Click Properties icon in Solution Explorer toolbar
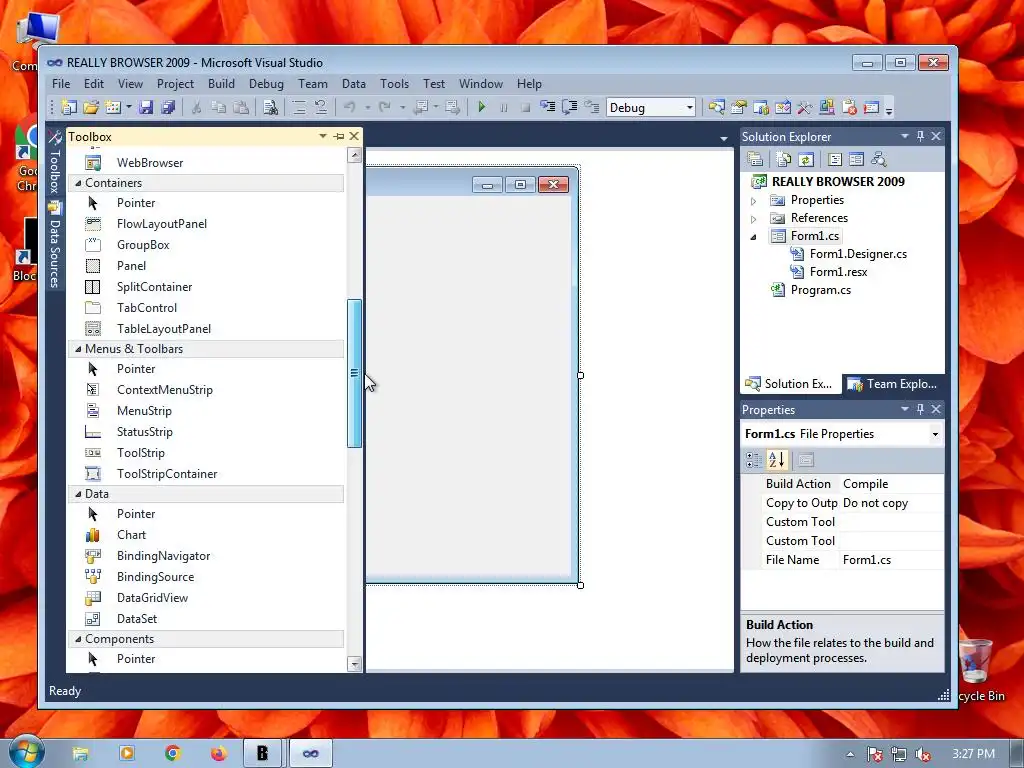Image resolution: width=1024 pixels, height=768 pixels. click(x=755, y=159)
